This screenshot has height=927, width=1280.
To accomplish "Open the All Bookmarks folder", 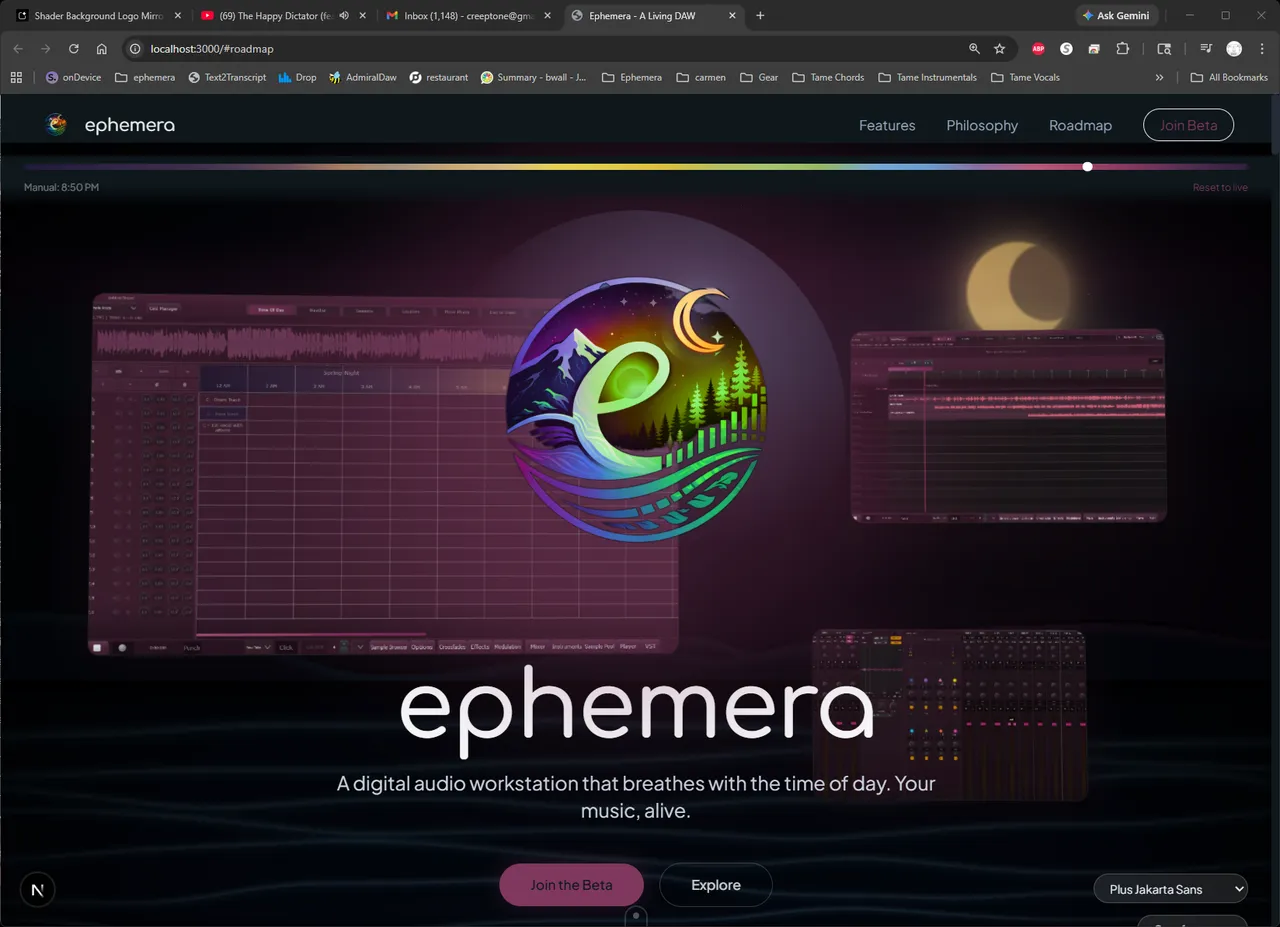I will (x=1229, y=77).
